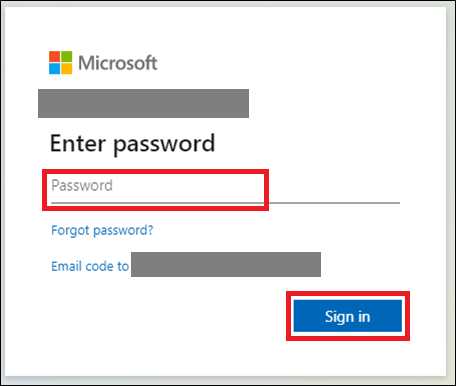
Task: Click the redacted email address after Email code to
Action: (226, 264)
